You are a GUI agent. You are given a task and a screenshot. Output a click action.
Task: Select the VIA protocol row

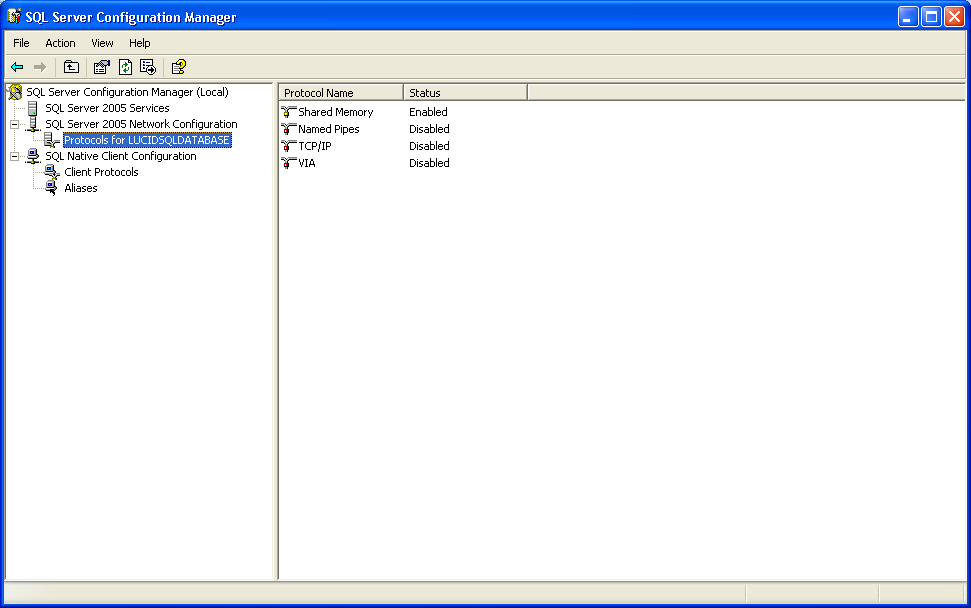click(307, 163)
